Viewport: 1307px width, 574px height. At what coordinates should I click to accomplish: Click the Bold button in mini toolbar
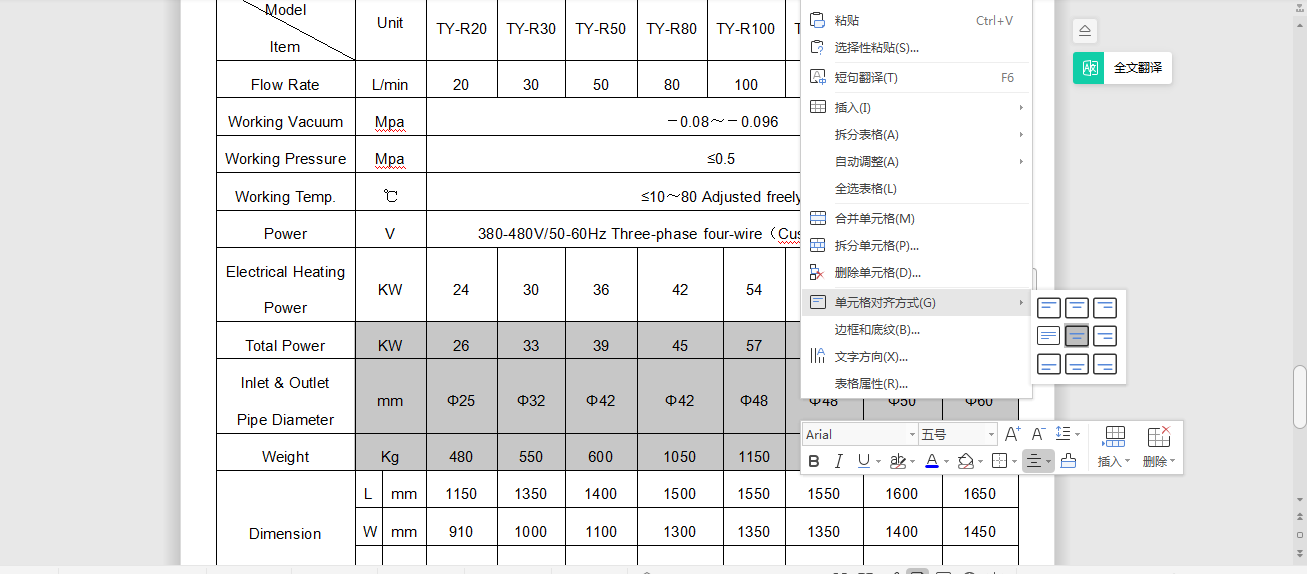[814, 461]
